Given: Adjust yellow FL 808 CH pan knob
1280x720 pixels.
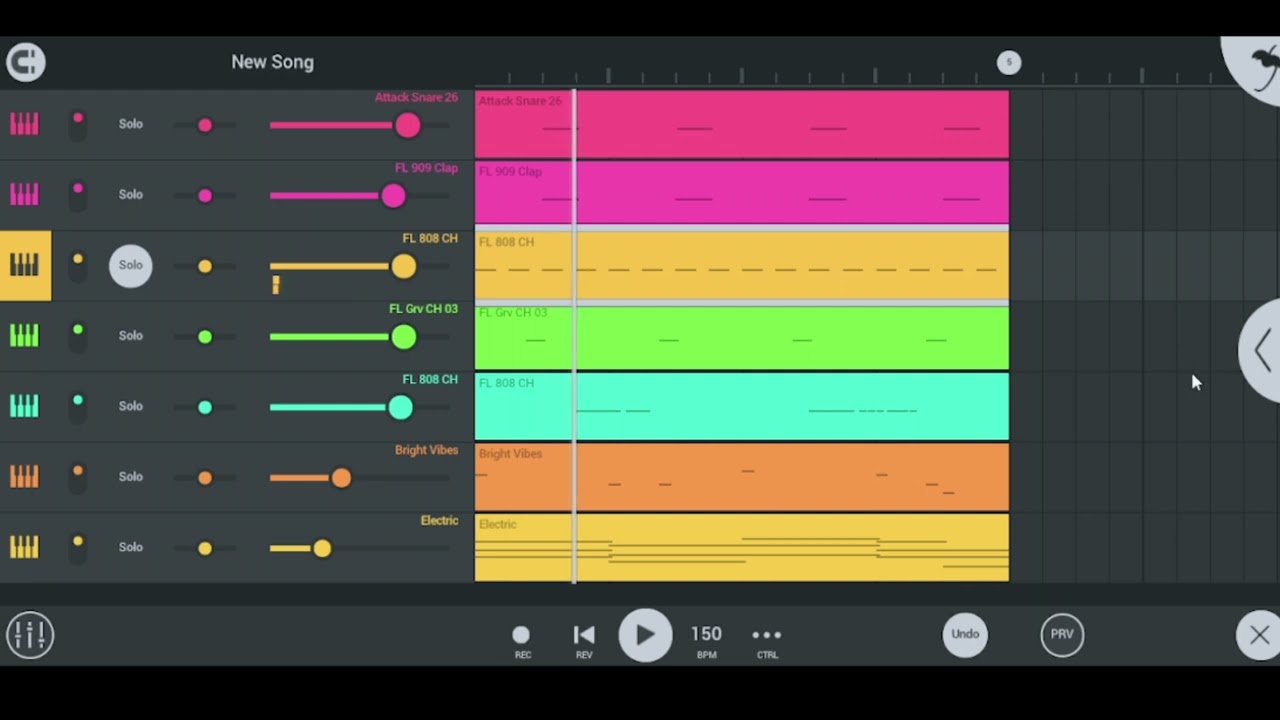Looking at the screenshot, I should coord(205,266).
